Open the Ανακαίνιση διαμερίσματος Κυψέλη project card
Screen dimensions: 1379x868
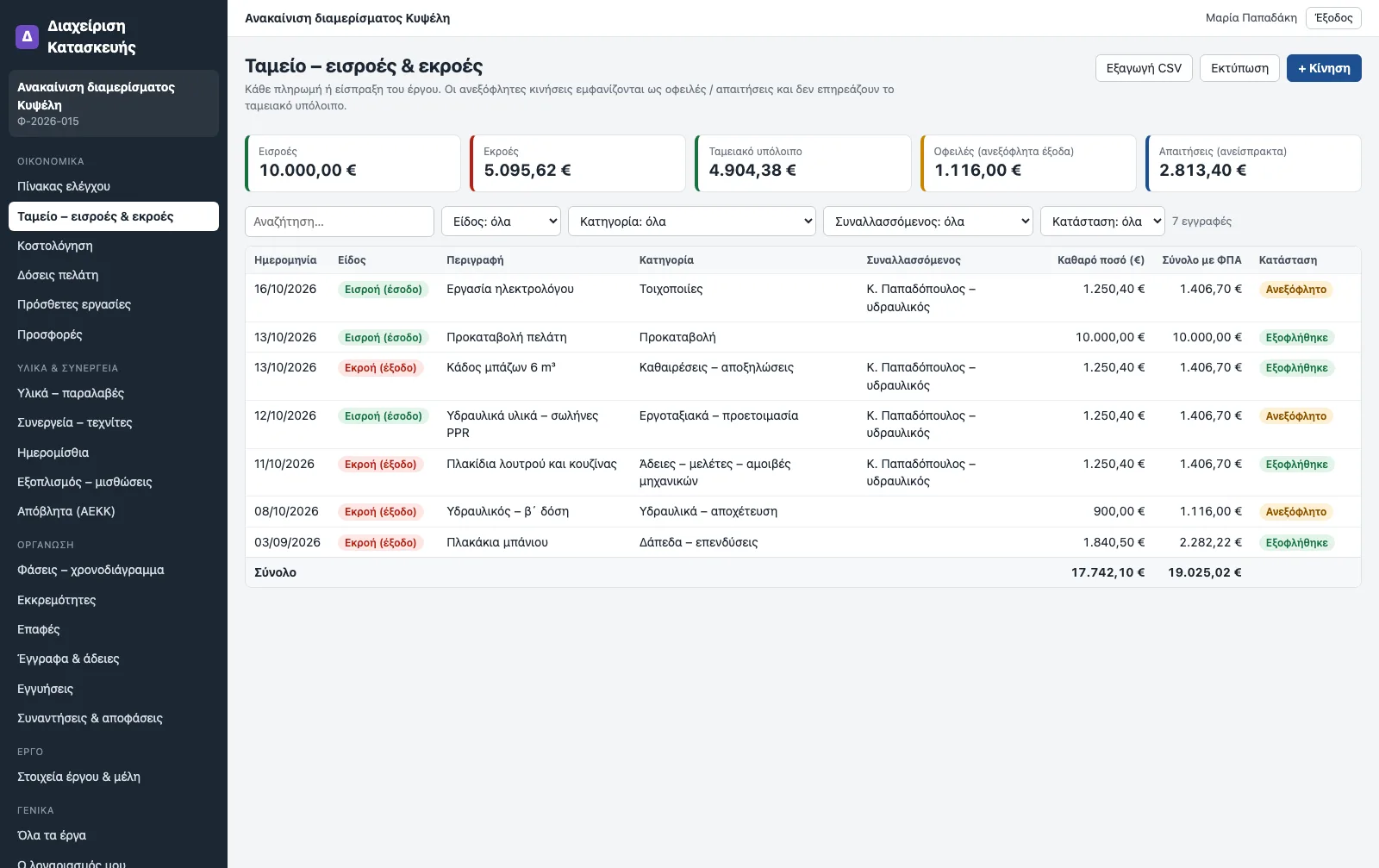tap(114, 103)
